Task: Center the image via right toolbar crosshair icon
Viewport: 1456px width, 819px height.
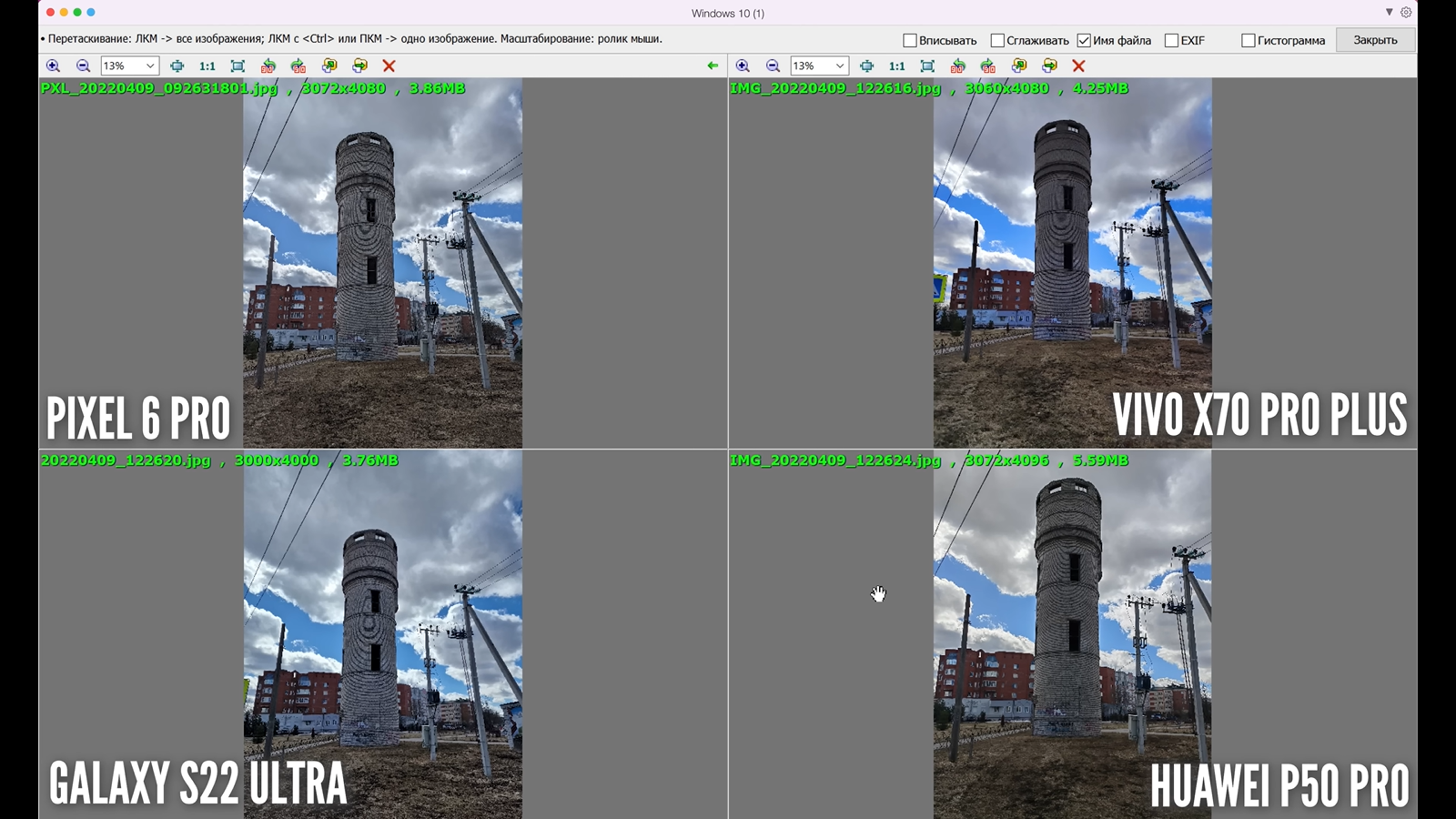Action: coord(866,66)
